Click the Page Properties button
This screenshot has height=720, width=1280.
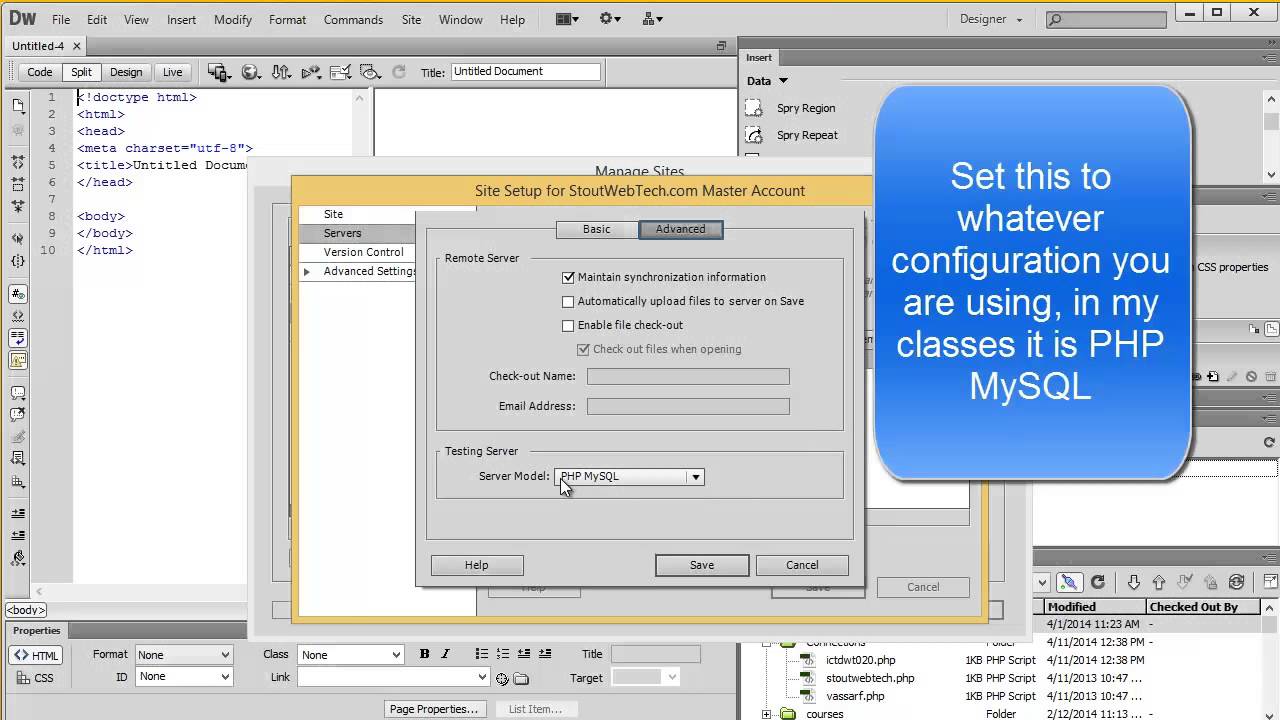pyautogui.click(x=434, y=709)
